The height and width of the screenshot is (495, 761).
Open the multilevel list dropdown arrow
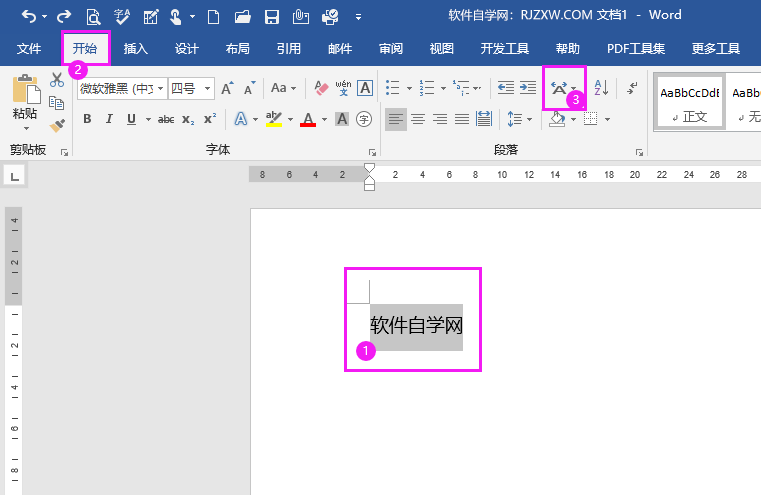[477, 88]
